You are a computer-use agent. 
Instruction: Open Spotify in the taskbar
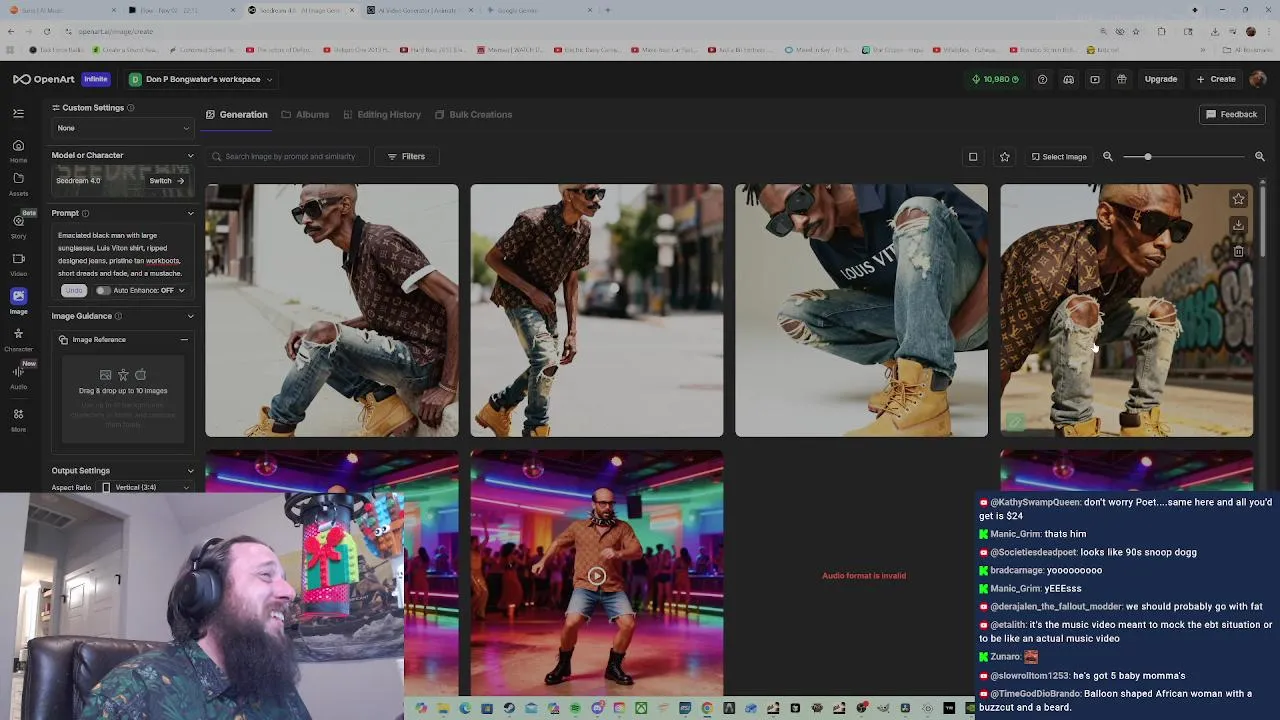575,708
